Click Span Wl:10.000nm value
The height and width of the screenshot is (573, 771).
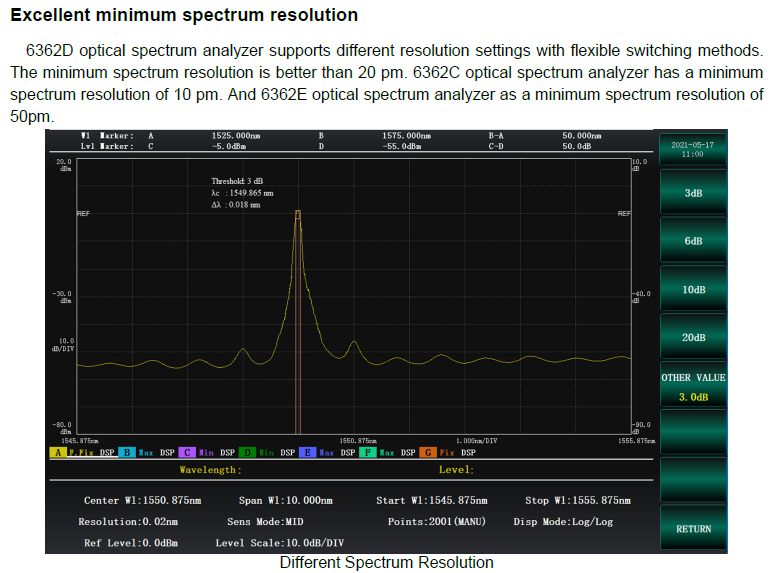(286, 500)
